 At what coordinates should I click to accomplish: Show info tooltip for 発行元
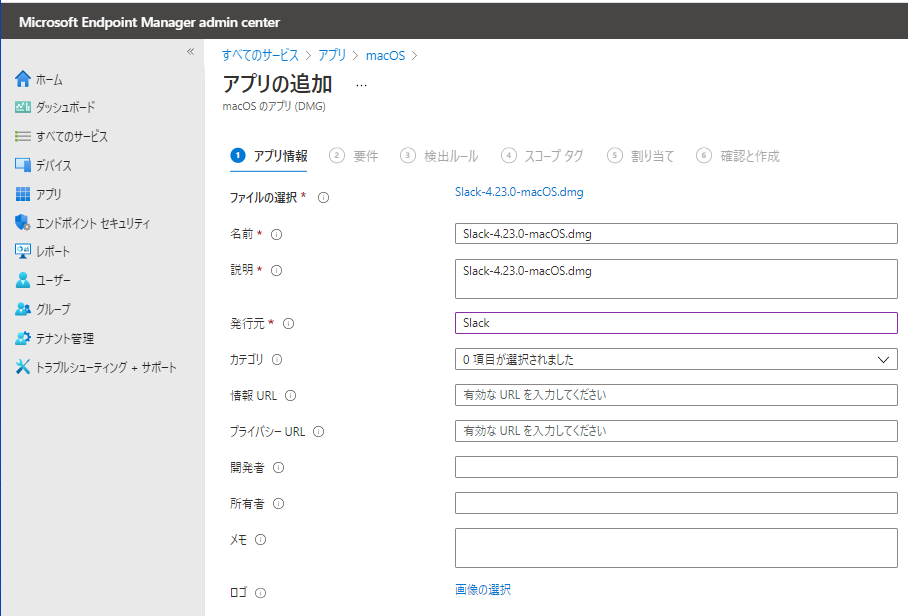click(288, 324)
